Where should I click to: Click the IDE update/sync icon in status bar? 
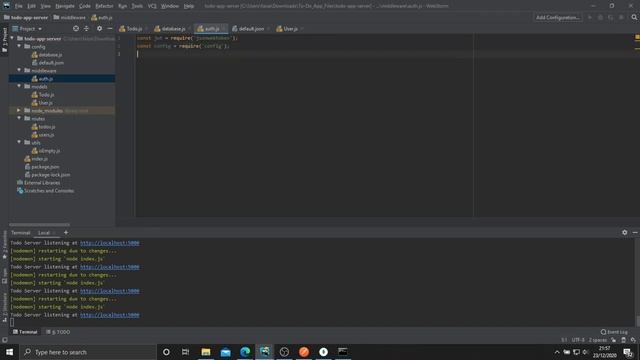pyautogui.click(x=633, y=340)
